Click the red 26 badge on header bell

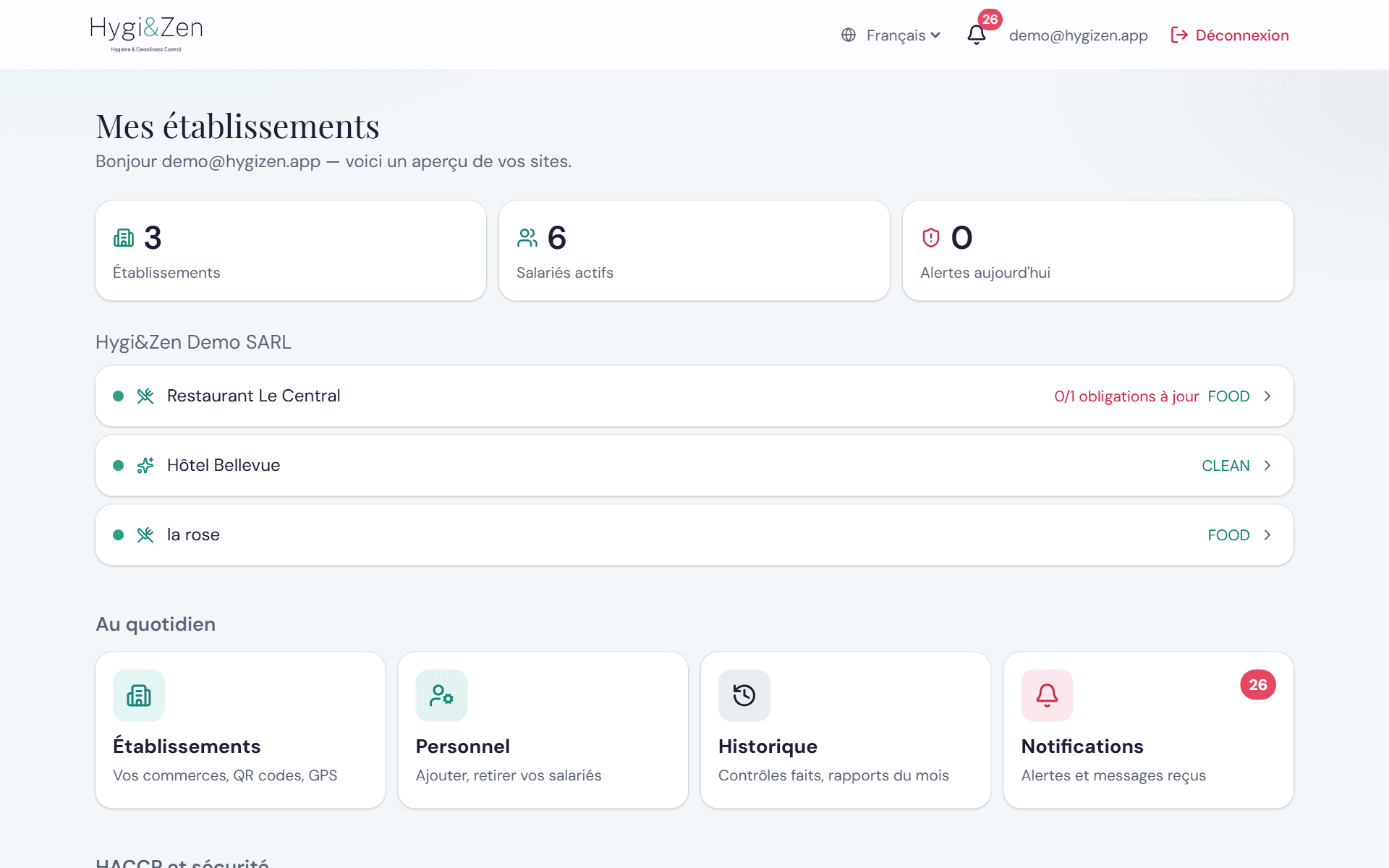point(990,20)
